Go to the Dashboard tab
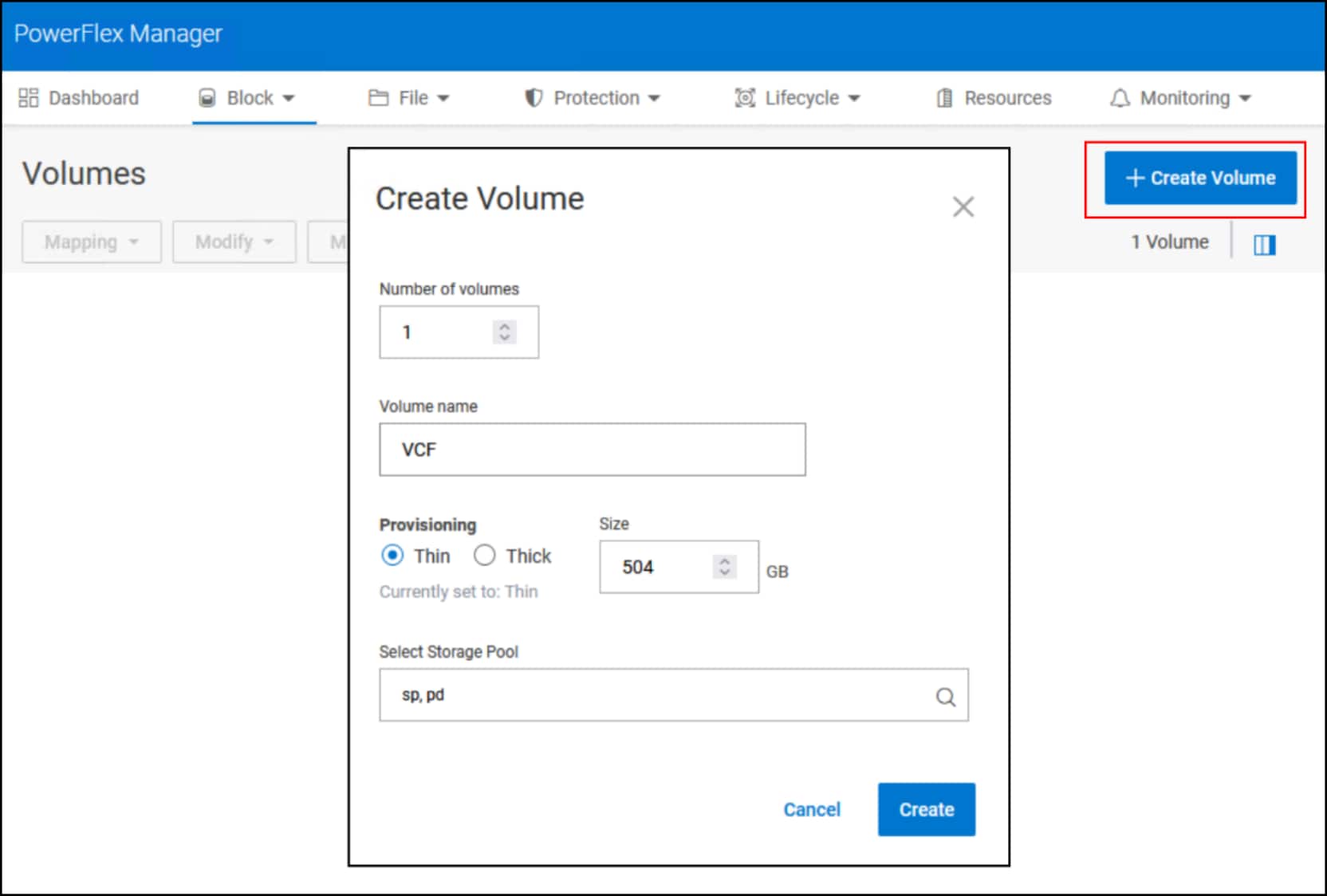Screen dimensions: 1327x896 coord(79,97)
